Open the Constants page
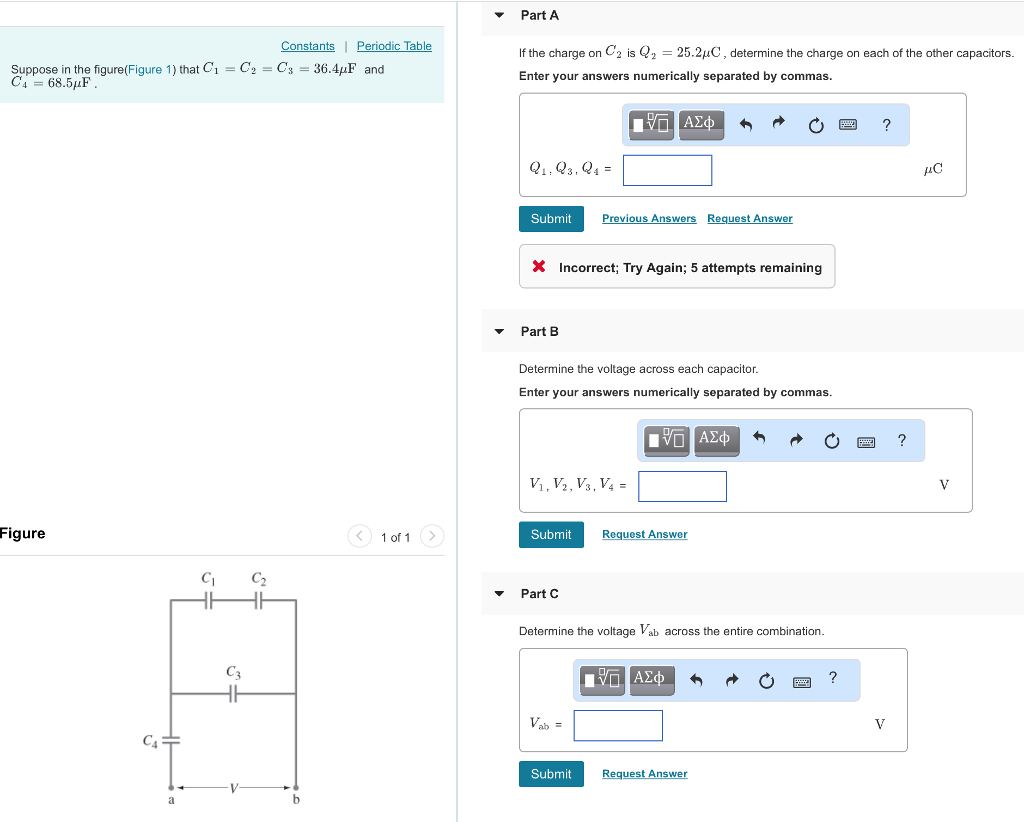The width and height of the screenshot is (1024, 822). coord(307,45)
